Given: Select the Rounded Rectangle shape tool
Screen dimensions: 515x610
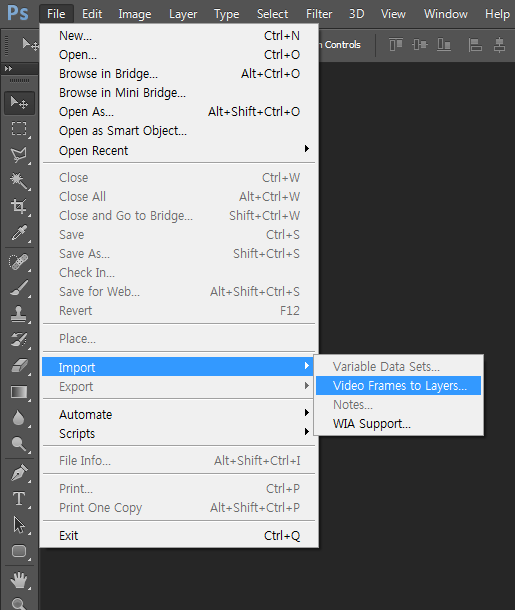Looking at the screenshot, I should (x=19, y=551).
